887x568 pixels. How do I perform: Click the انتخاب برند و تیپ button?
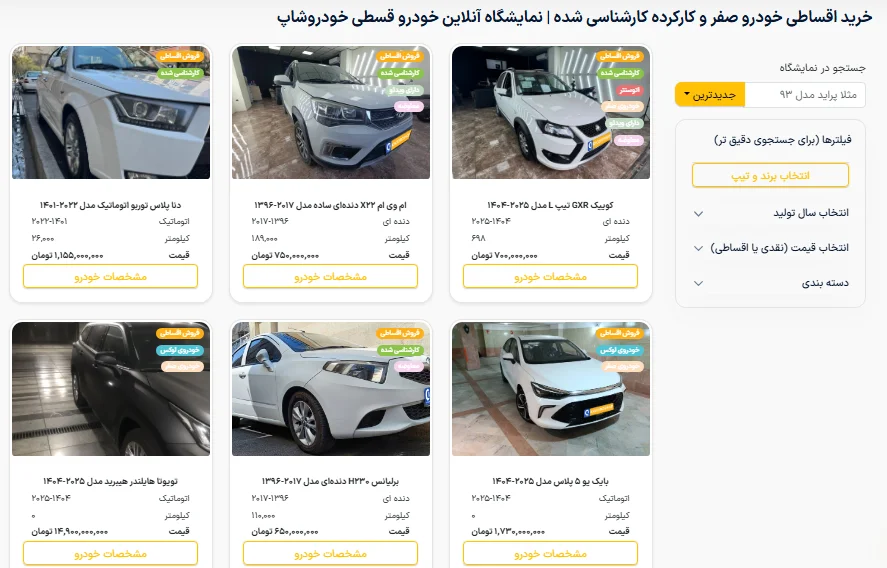[770, 175]
